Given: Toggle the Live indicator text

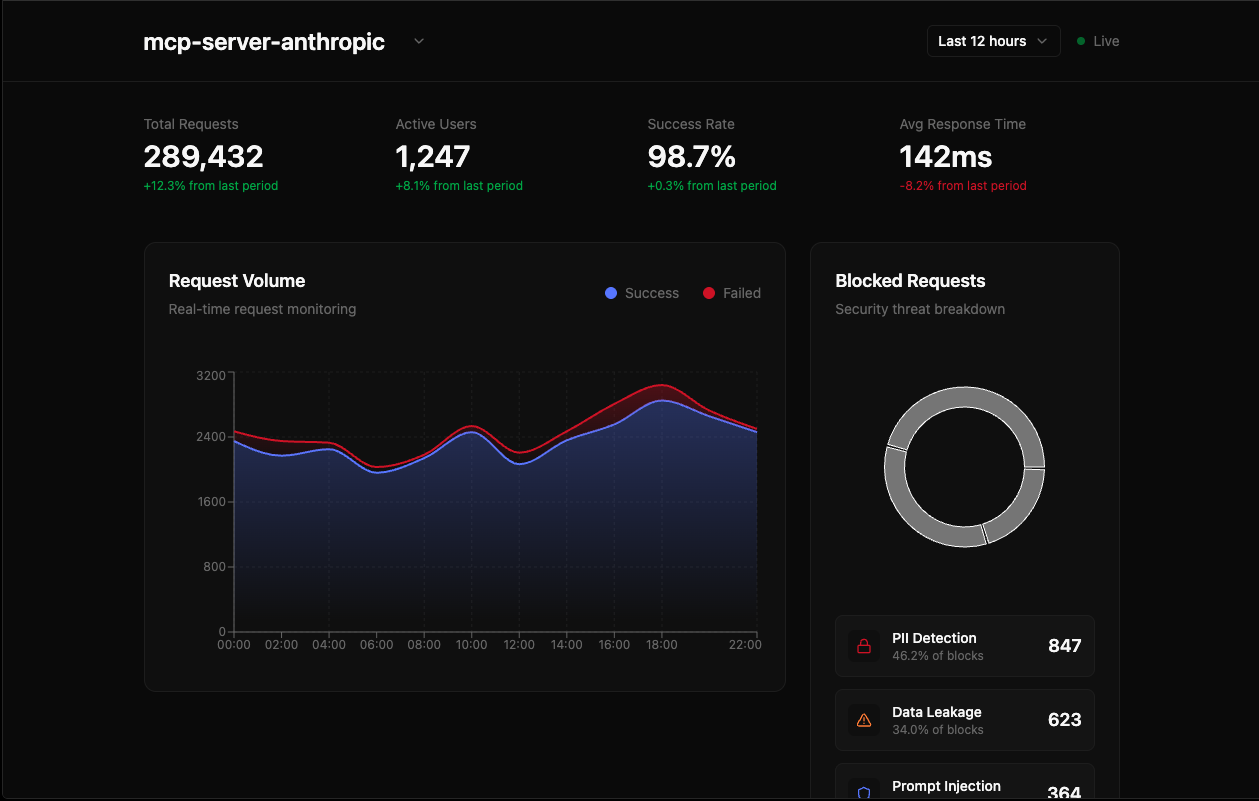Looking at the screenshot, I should click(x=1106, y=41).
